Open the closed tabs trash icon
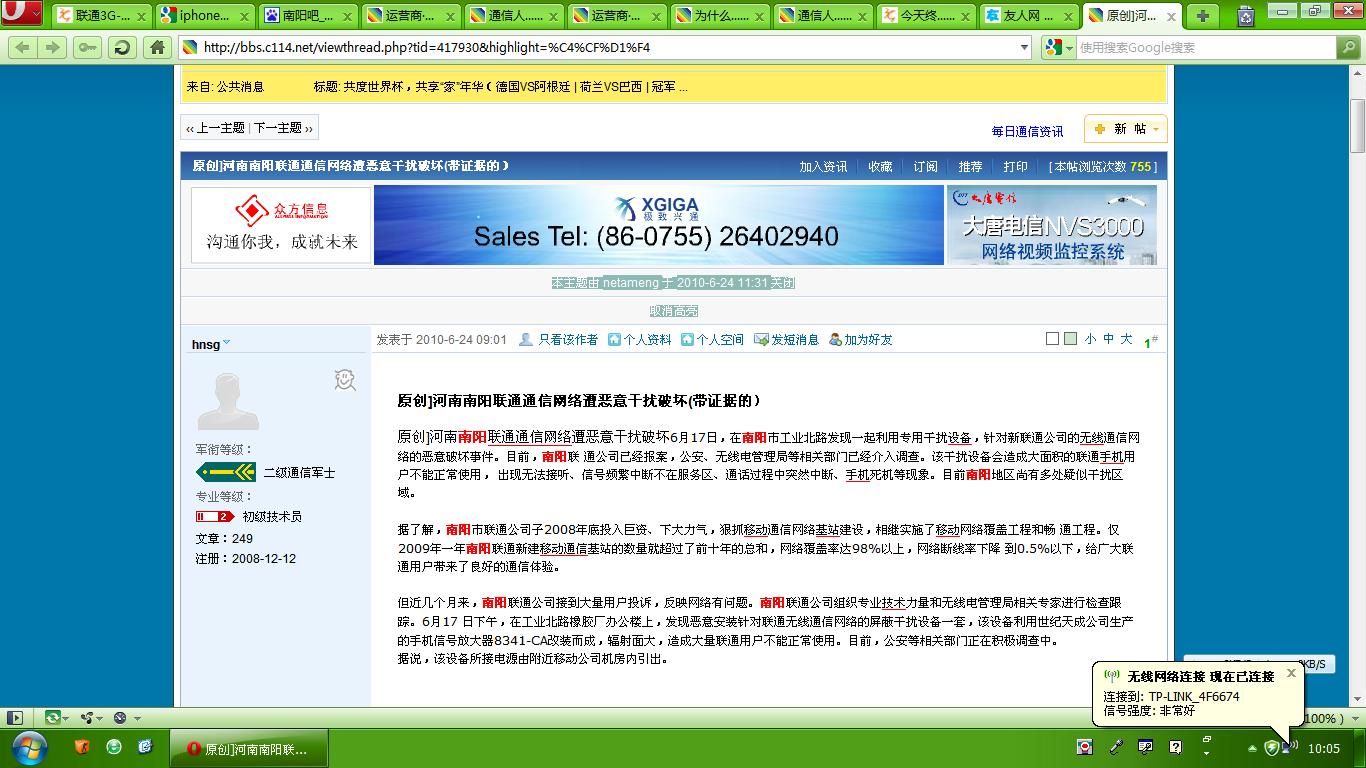Viewport: 1366px width, 768px height. 1246,16
